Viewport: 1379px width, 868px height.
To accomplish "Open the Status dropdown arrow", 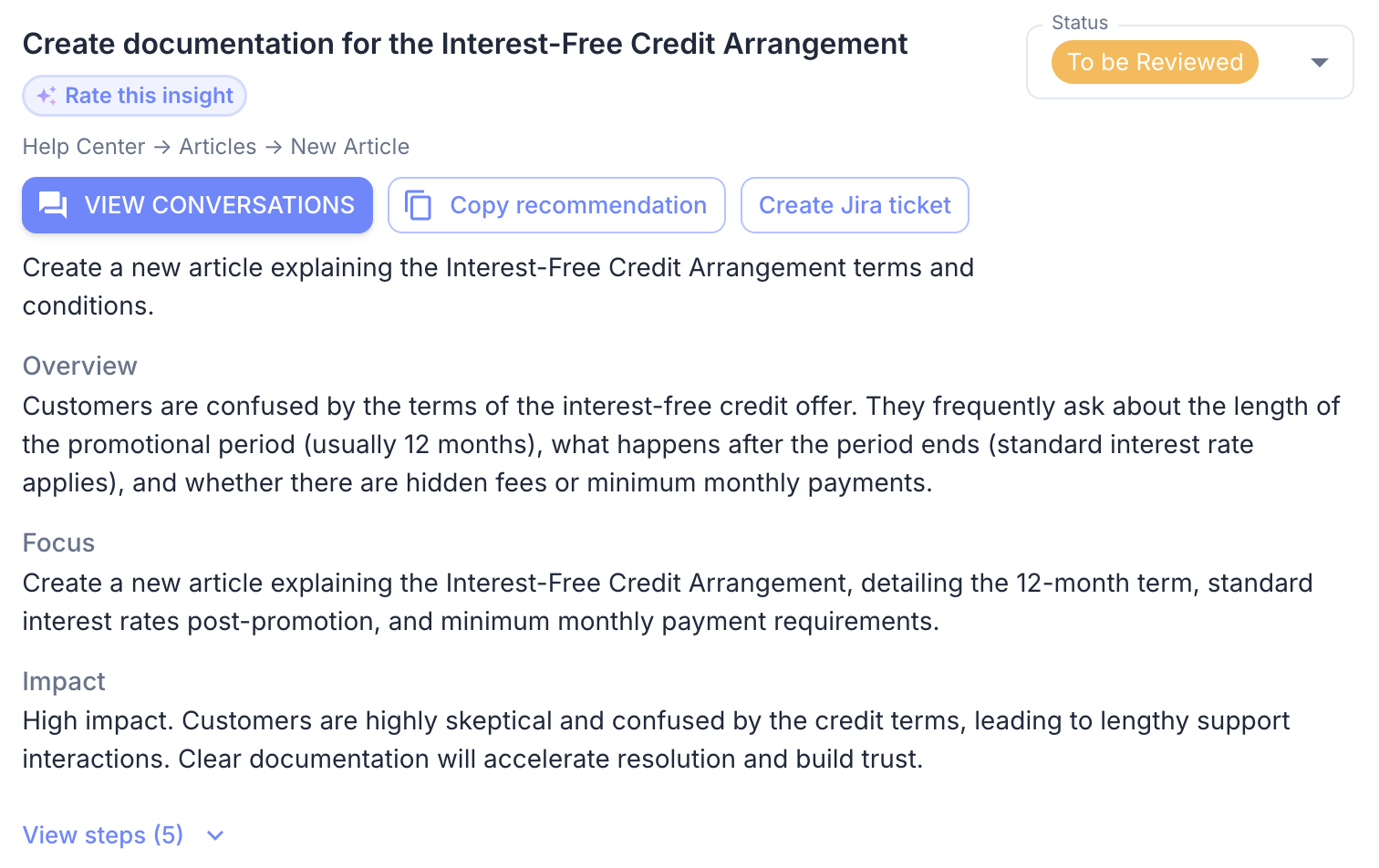I will [x=1319, y=62].
